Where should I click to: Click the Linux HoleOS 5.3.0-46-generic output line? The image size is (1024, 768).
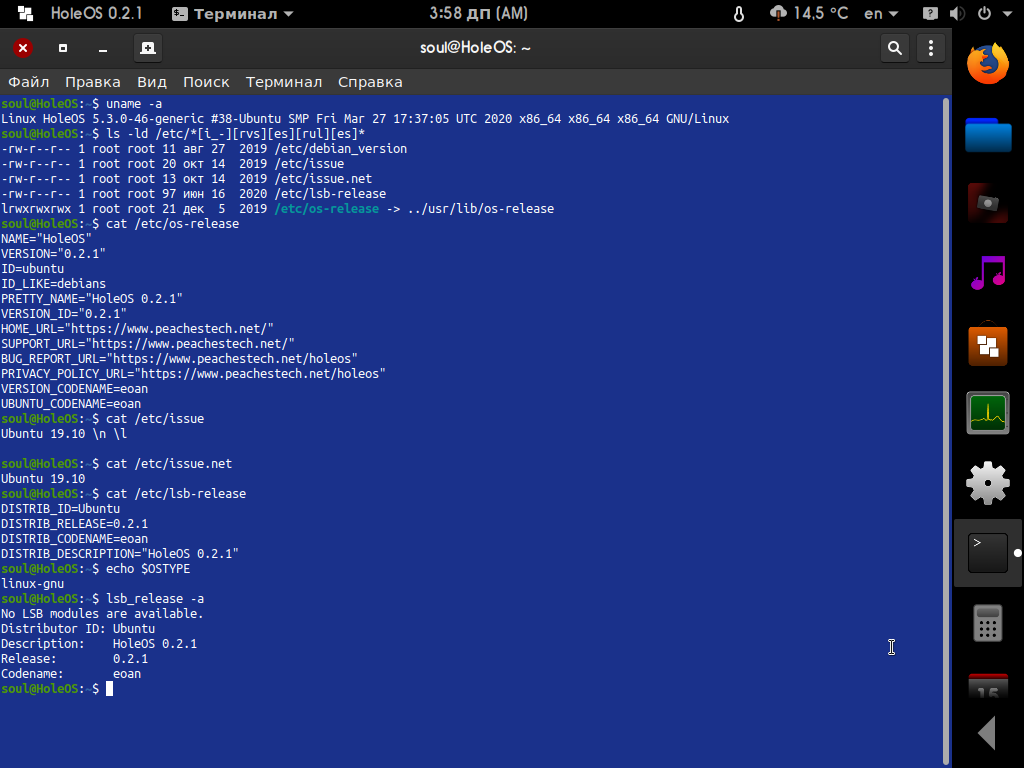point(365,119)
